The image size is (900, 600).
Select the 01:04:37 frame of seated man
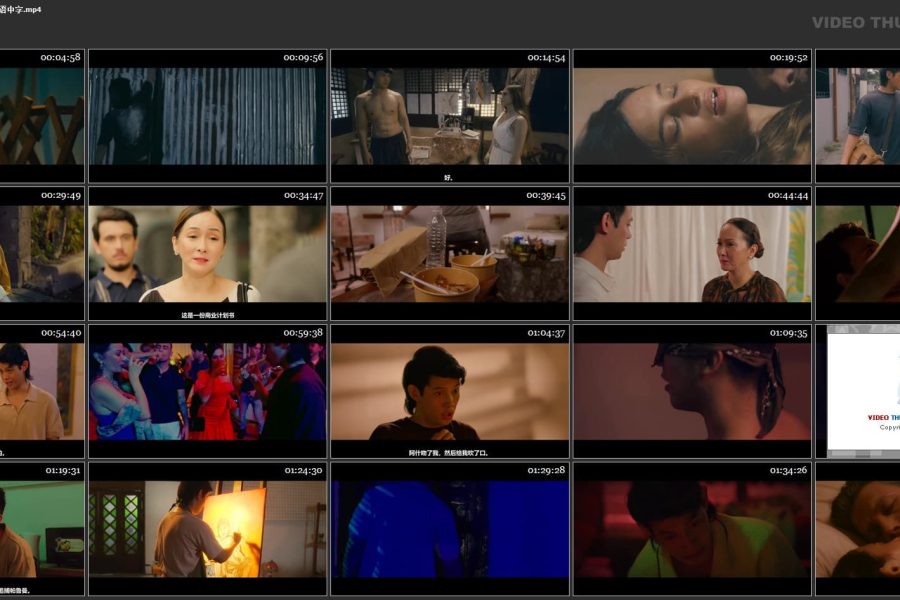tap(449, 392)
